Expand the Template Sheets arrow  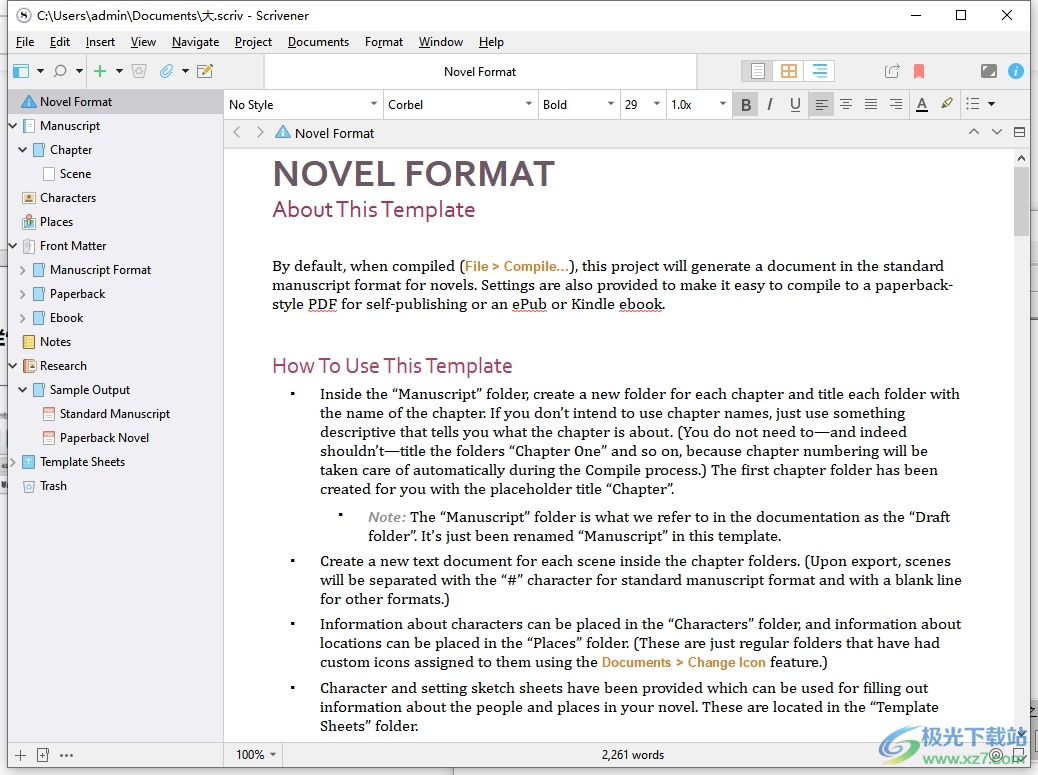[x=13, y=462]
